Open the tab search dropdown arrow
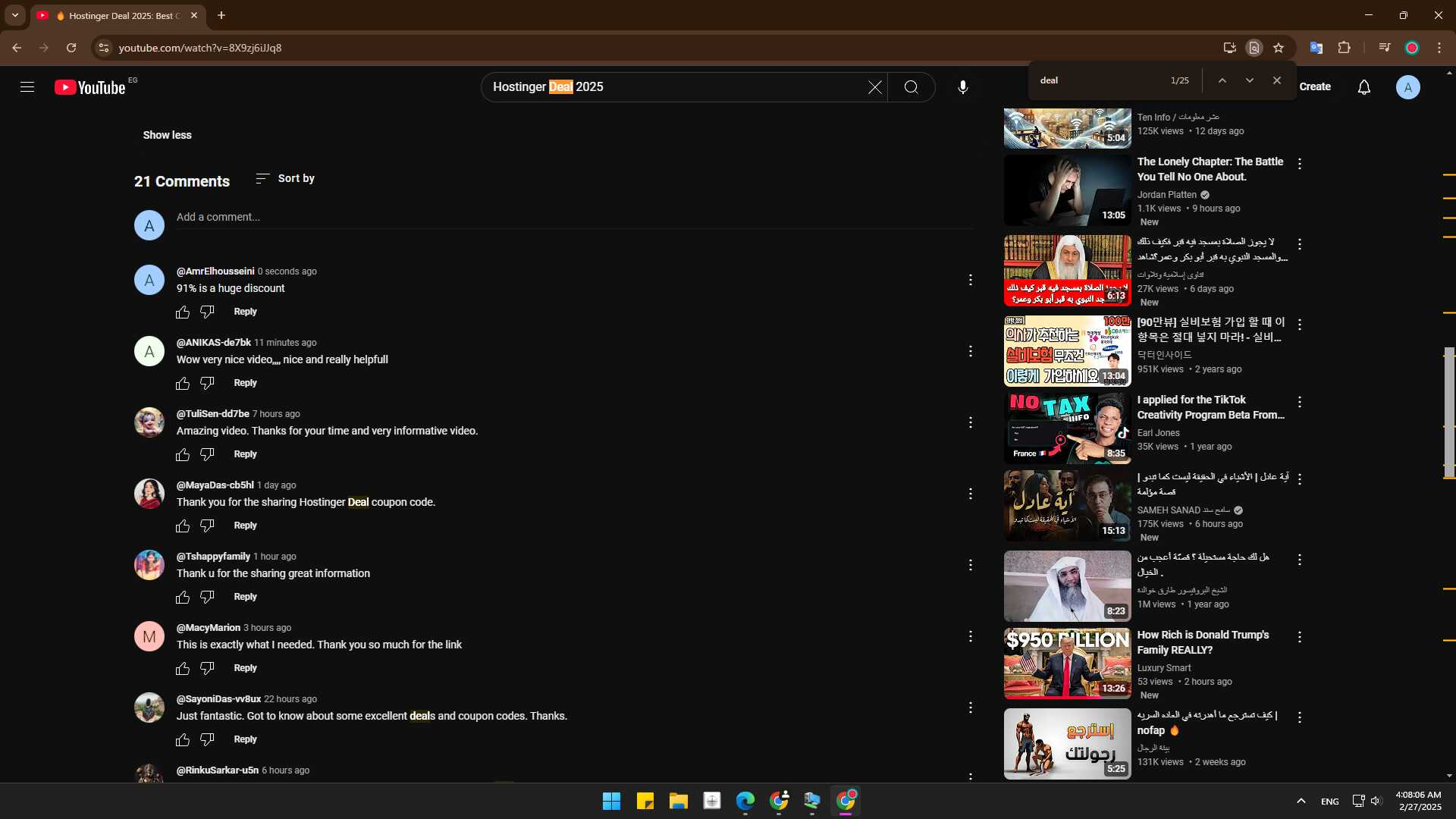Viewport: 1456px width, 819px height. pos(14,15)
